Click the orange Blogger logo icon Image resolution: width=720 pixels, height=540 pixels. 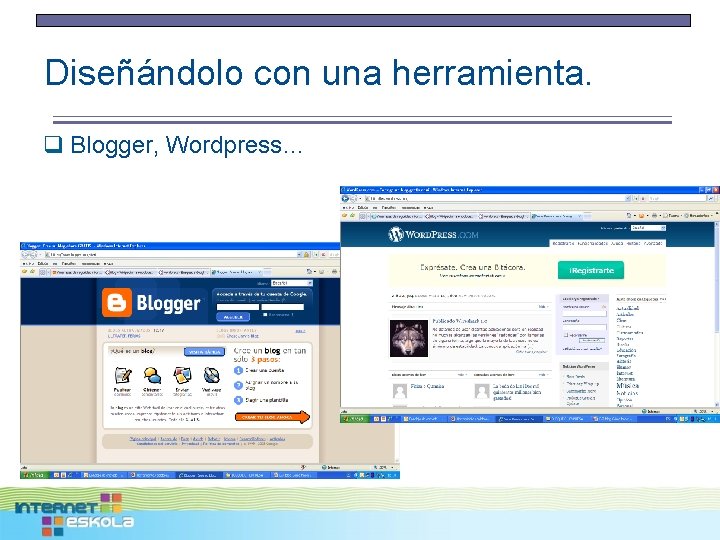click(117, 303)
